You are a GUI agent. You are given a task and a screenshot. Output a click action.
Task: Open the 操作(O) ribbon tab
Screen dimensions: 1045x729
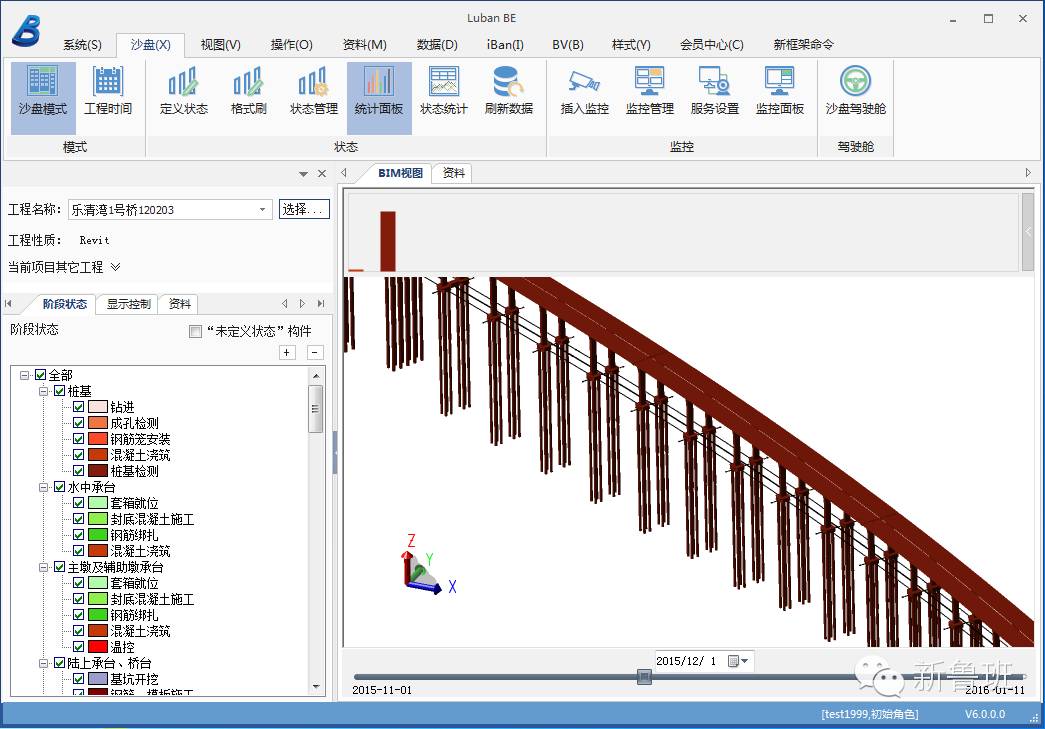pyautogui.click(x=291, y=45)
